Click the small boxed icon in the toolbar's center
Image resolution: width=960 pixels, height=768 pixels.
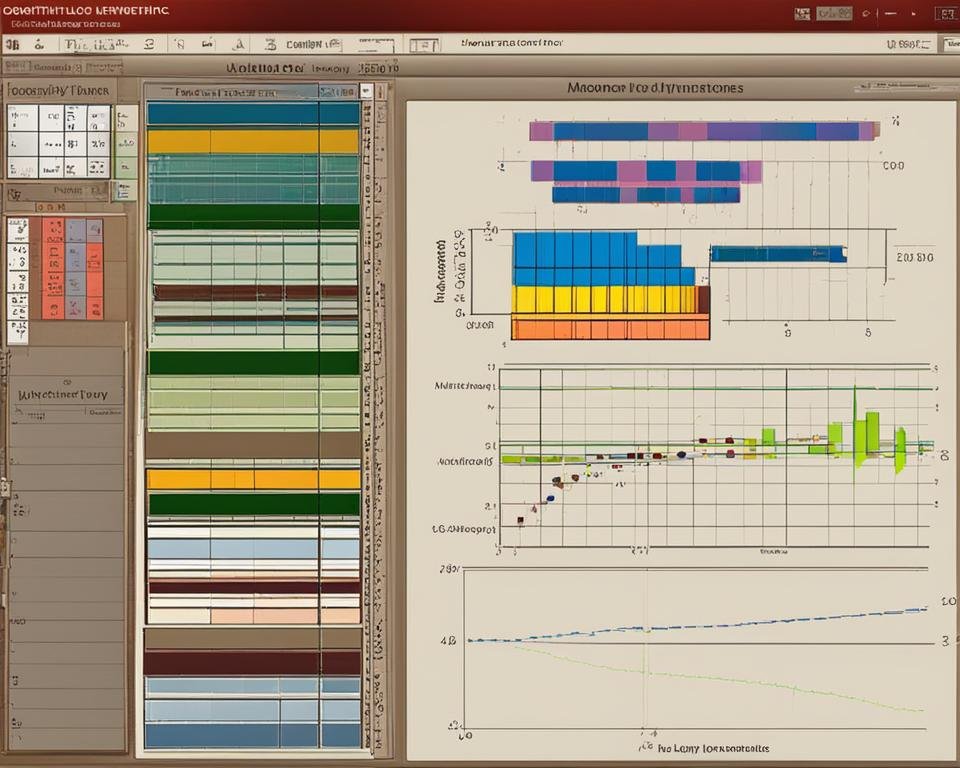tap(423, 45)
